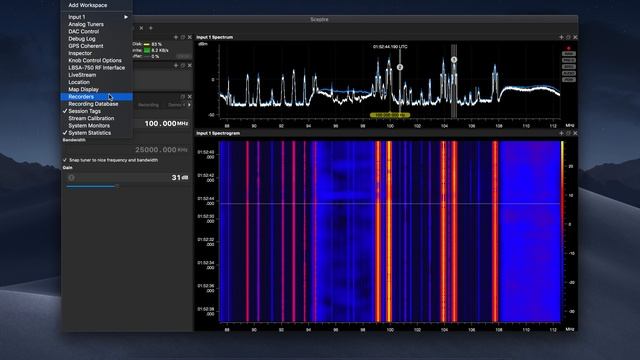Close the current workspace tab X
The width and height of the screenshot is (640, 360).
tap(141, 28)
